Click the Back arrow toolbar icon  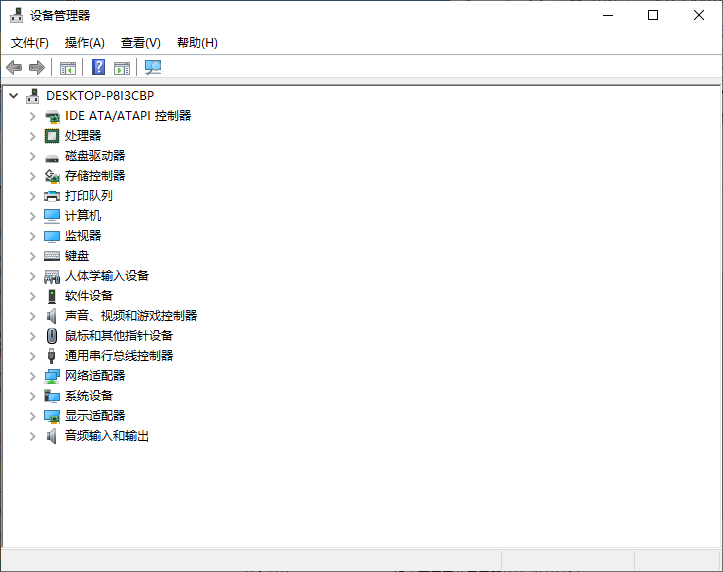click(x=14, y=68)
